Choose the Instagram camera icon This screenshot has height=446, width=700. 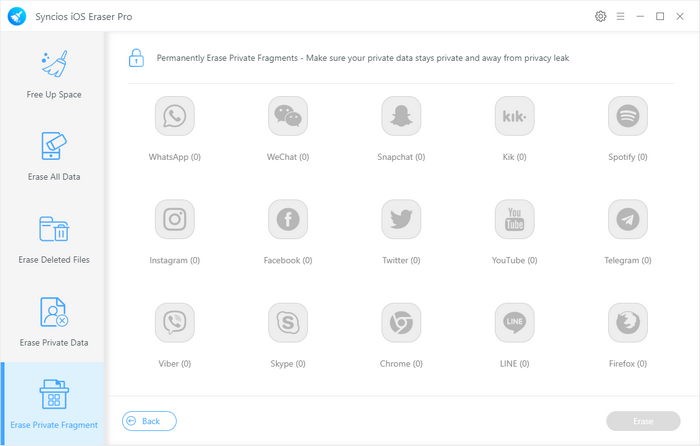tap(175, 219)
